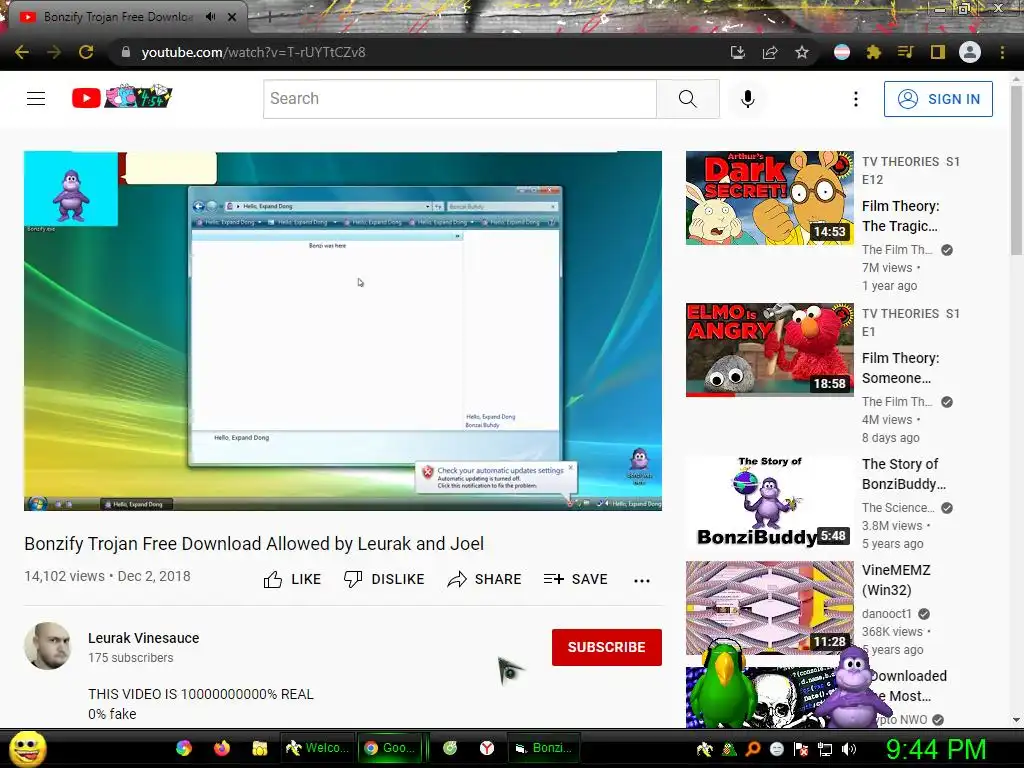Switch to the Welco… taskbar window
The width and height of the screenshot is (1024, 768).
point(316,748)
